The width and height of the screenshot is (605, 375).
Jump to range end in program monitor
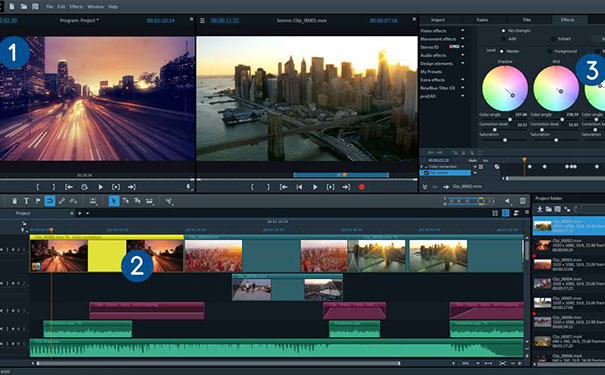(x=132, y=187)
